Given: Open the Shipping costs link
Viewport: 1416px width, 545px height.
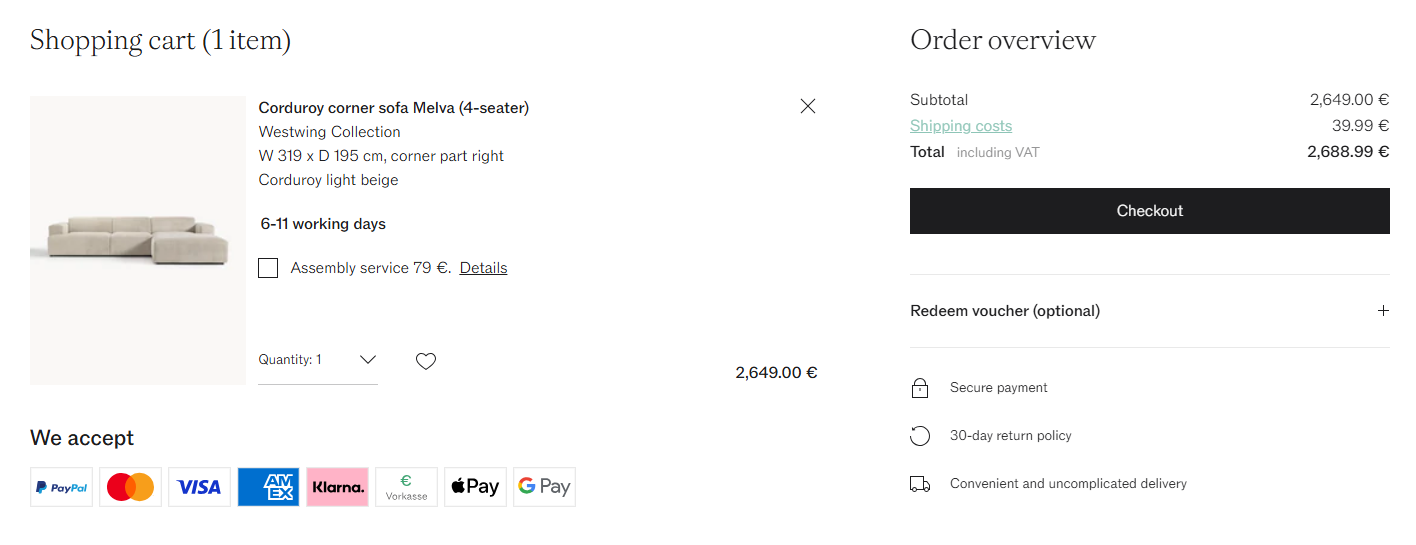Looking at the screenshot, I should pos(961,126).
